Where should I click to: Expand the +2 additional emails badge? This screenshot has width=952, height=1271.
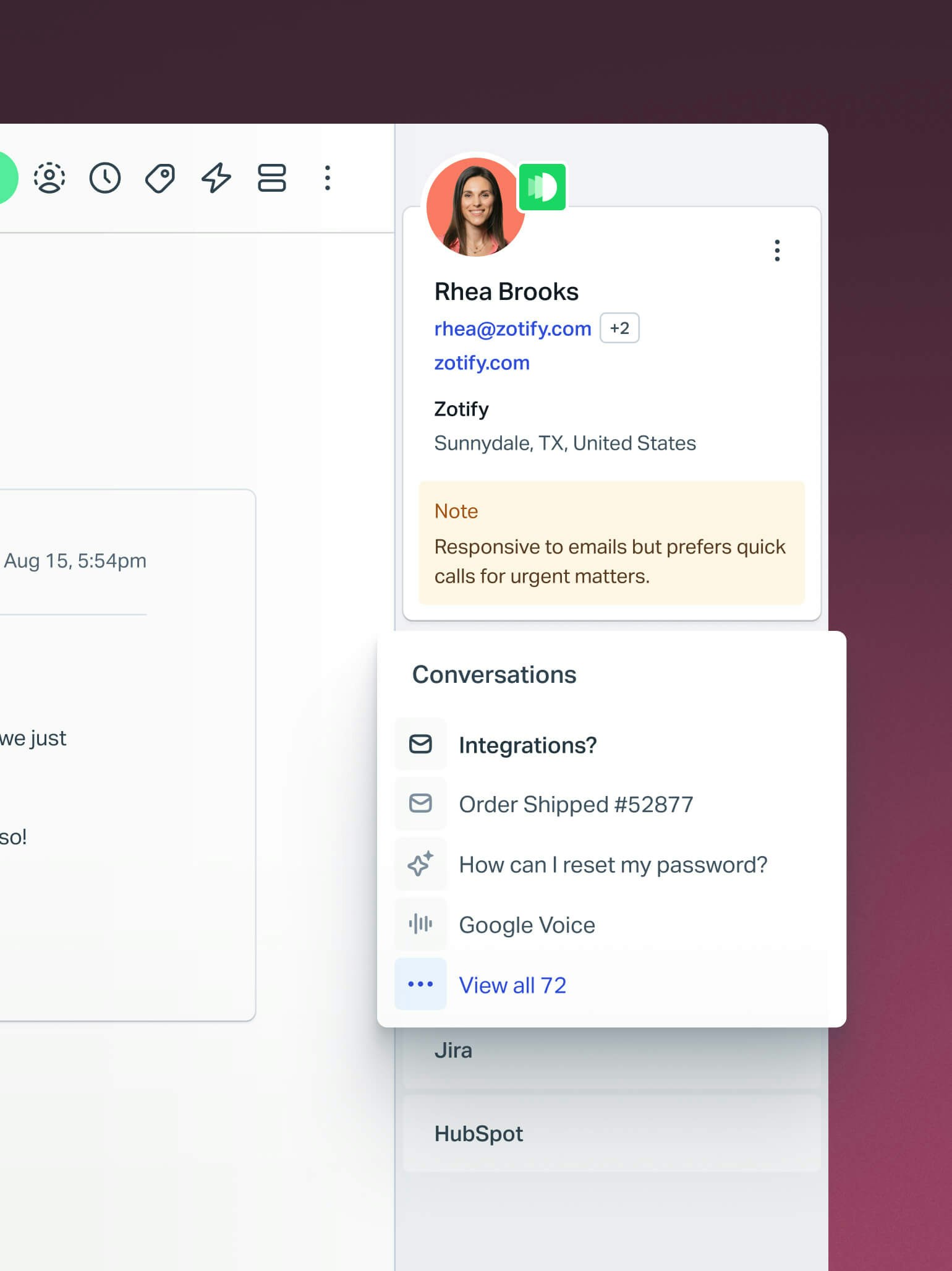pos(619,328)
